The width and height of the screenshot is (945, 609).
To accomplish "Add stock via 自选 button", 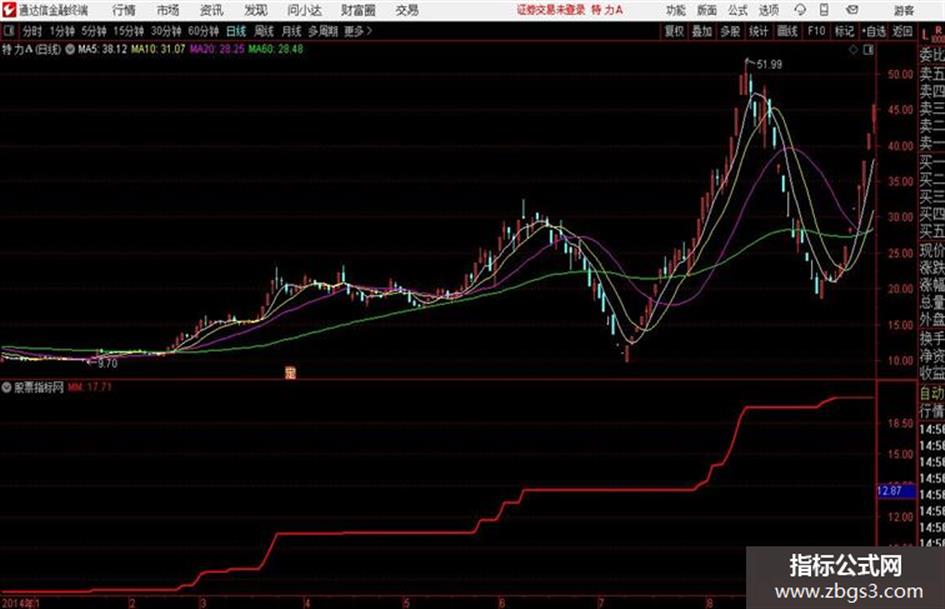I will [x=873, y=31].
